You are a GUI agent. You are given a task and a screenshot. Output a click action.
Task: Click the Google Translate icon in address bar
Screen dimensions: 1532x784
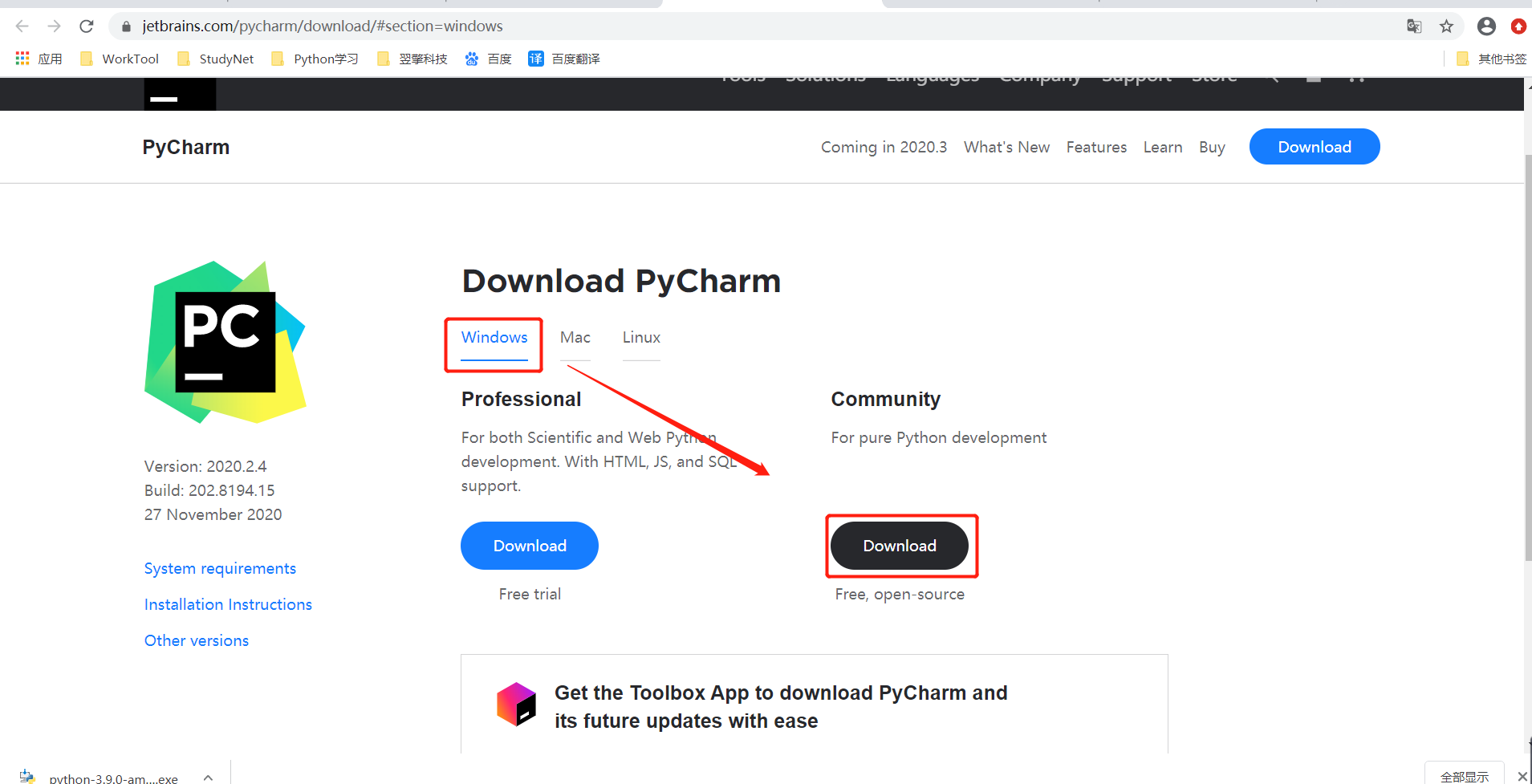tap(1414, 26)
